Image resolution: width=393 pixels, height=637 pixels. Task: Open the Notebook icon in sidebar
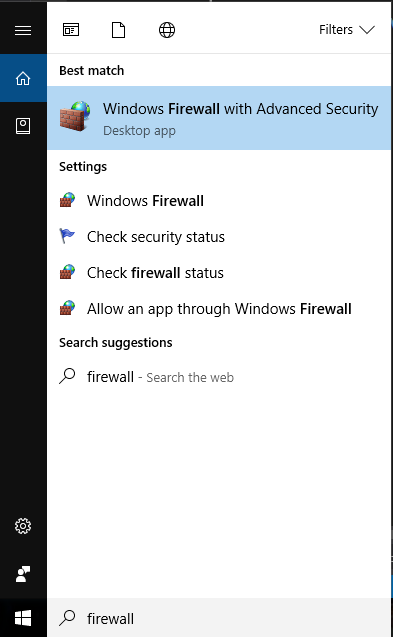point(23,126)
